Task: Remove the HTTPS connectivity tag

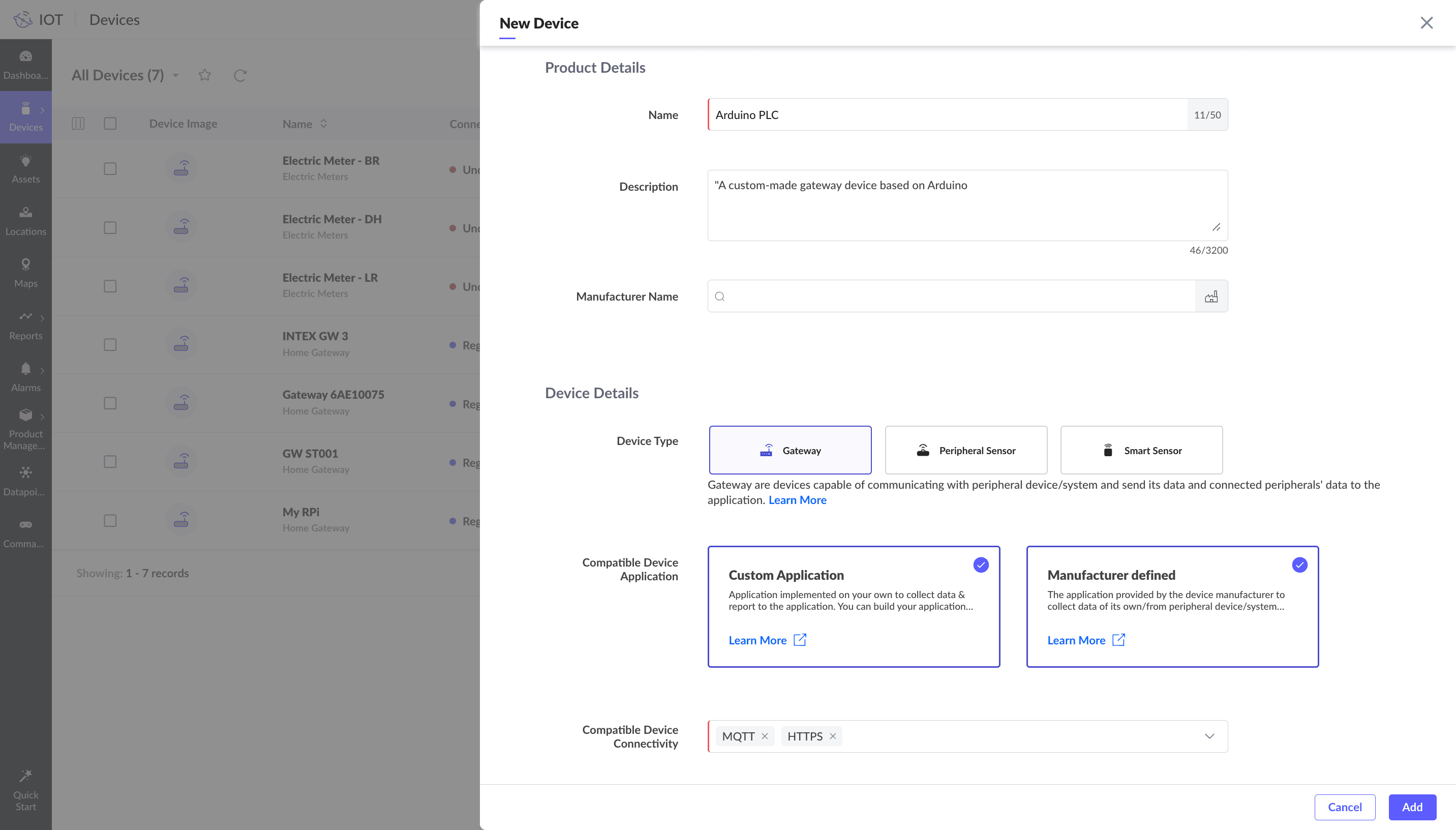Action: [x=832, y=736]
